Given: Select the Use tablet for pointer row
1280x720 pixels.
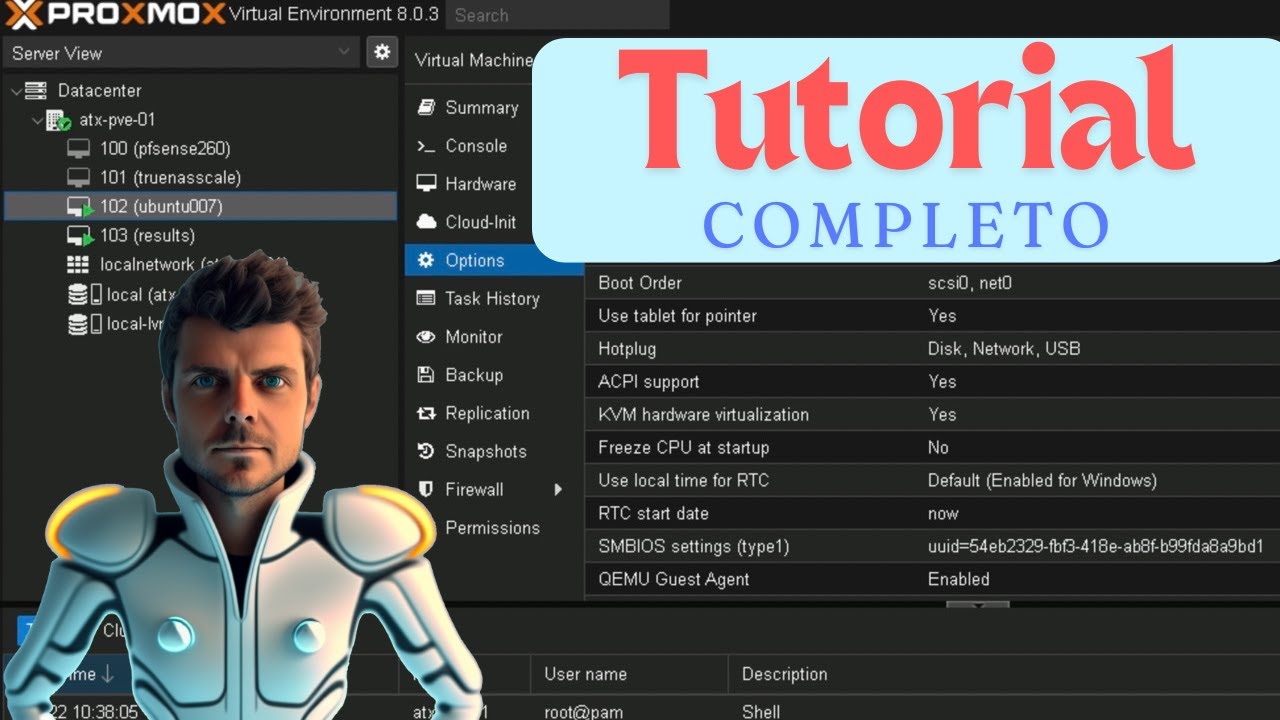Looking at the screenshot, I should (932, 316).
